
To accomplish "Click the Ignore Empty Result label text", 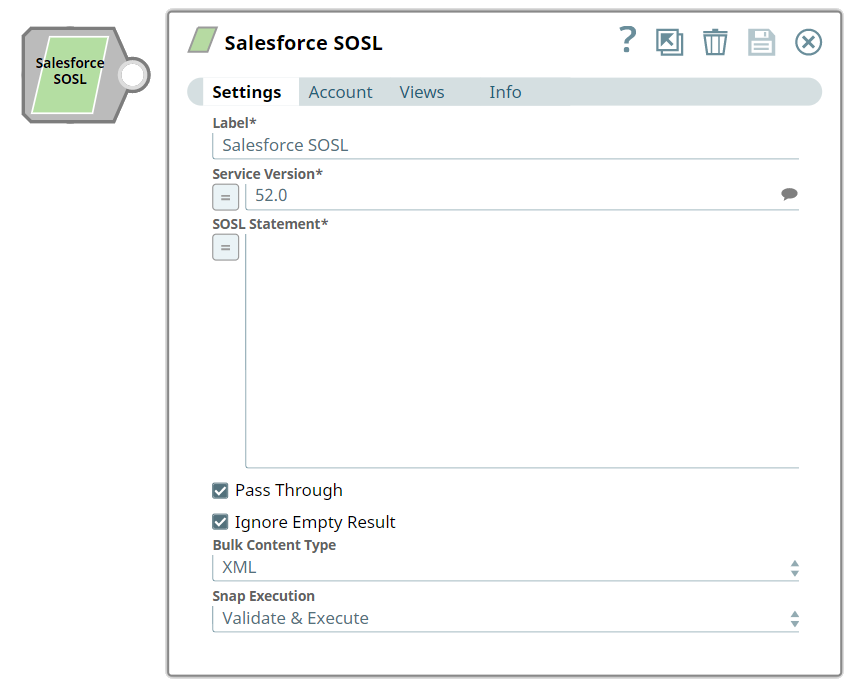I will point(315,522).
